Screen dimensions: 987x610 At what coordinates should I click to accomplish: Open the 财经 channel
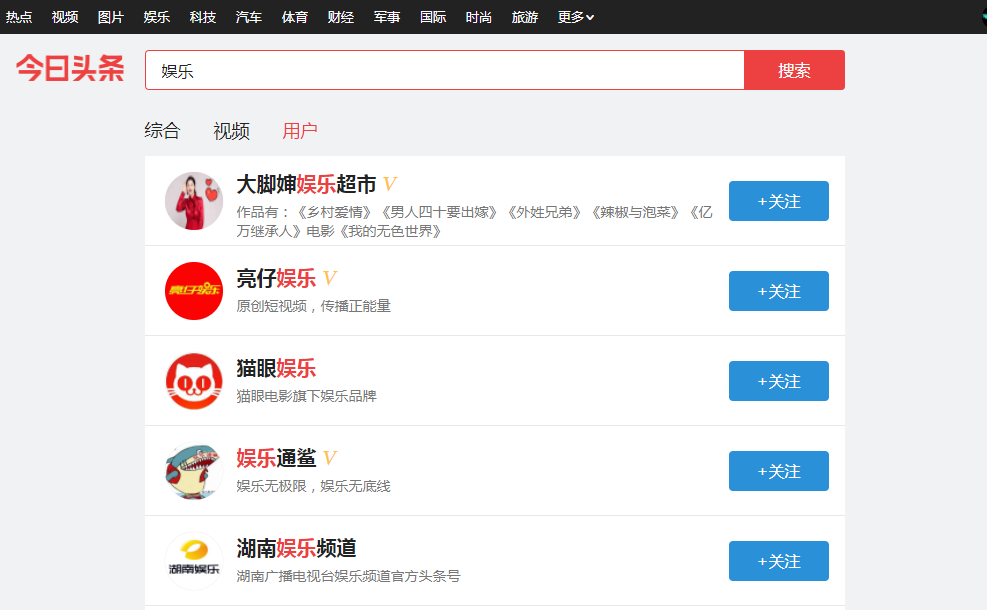[x=341, y=17]
